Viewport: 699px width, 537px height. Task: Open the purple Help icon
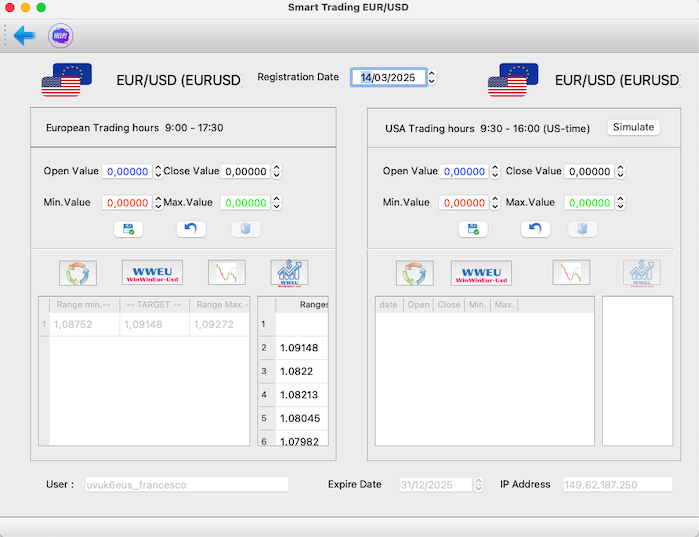tap(61, 36)
